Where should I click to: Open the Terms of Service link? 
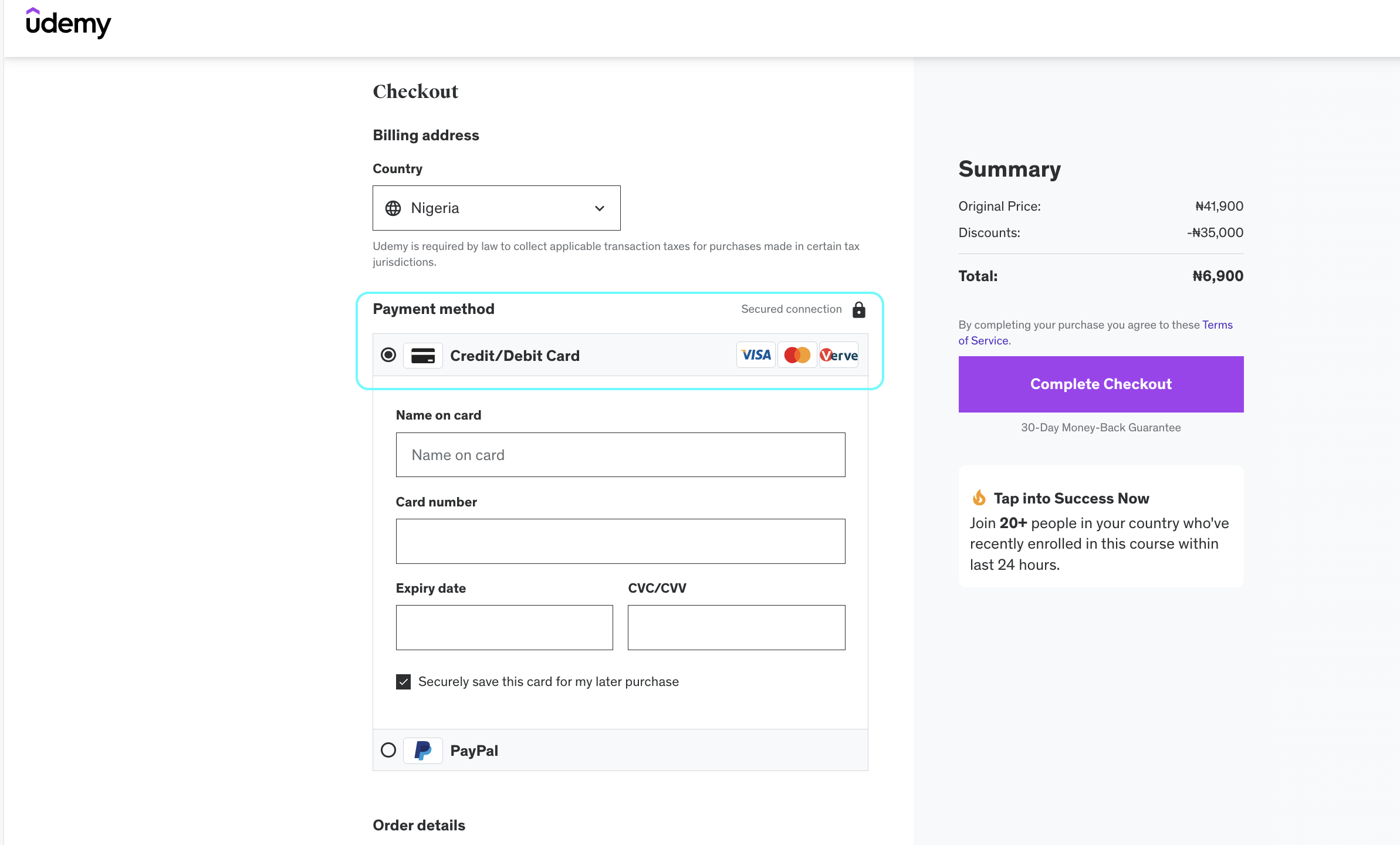coord(1217,325)
